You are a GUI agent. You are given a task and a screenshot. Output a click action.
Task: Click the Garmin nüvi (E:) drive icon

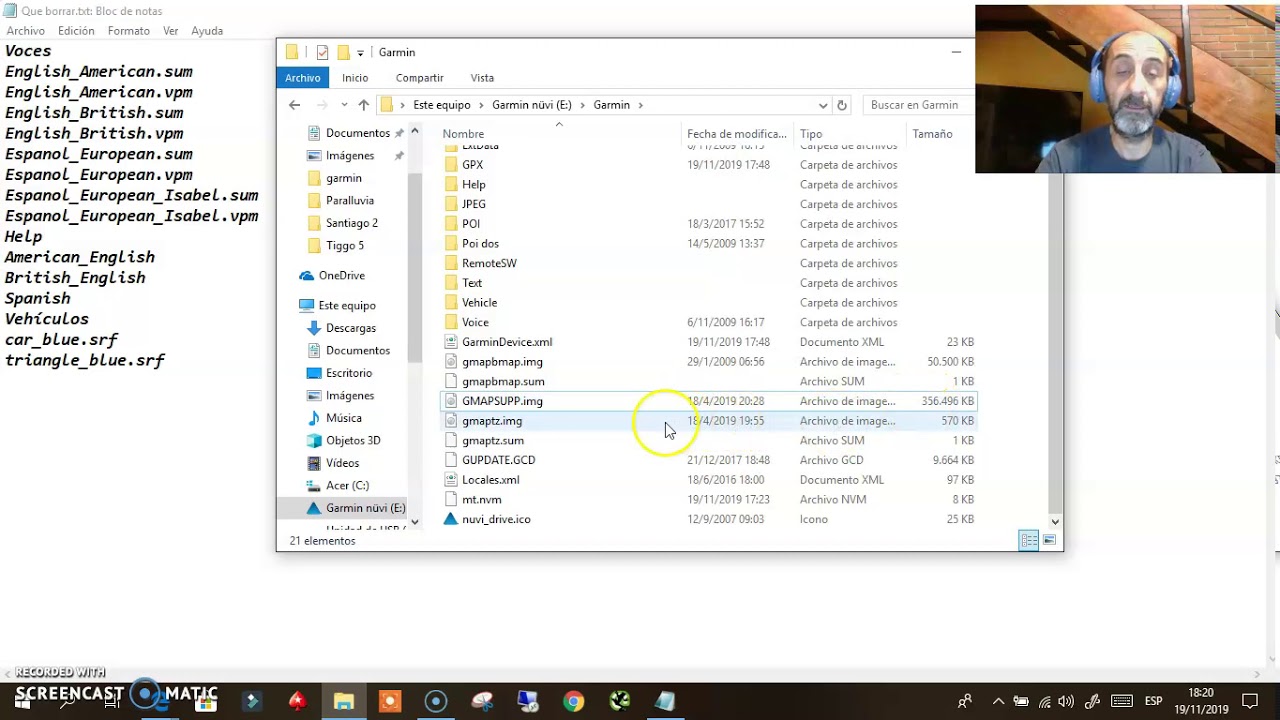pyautogui.click(x=314, y=508)
